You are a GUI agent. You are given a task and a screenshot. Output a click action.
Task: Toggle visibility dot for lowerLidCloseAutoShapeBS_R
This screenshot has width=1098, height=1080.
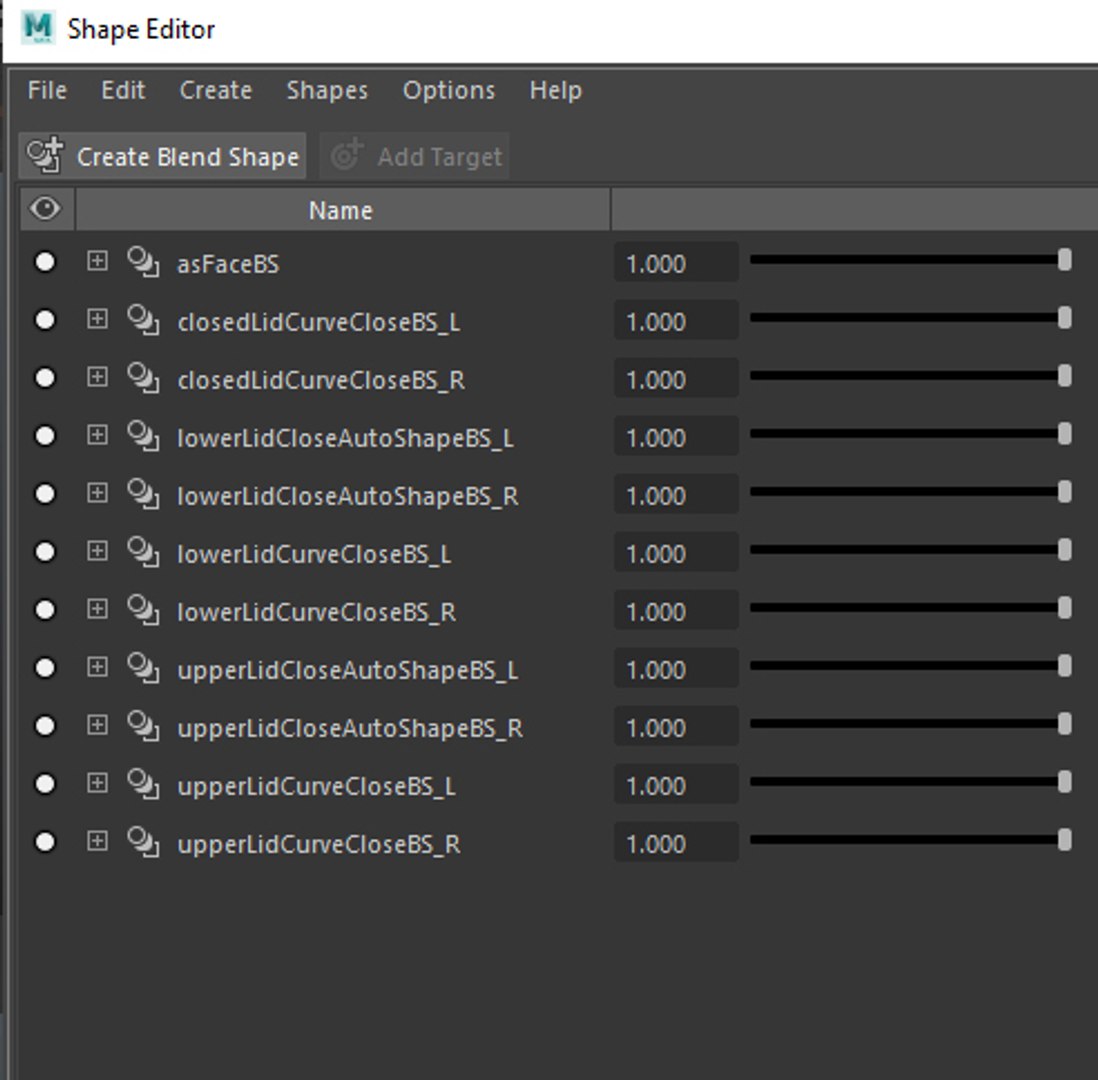tap(45, 494)
